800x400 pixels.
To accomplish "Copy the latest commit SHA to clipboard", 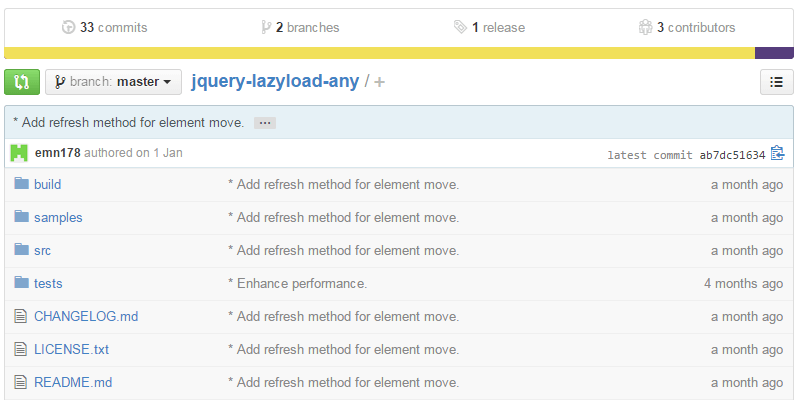I will click(x=778, y=154).
